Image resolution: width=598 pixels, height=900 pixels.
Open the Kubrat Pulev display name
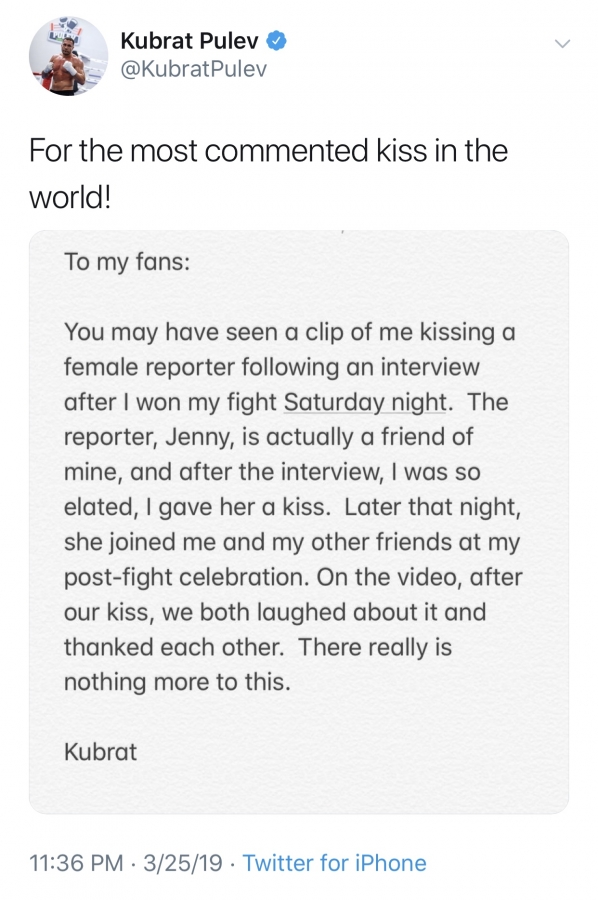[x=189, y=41]
